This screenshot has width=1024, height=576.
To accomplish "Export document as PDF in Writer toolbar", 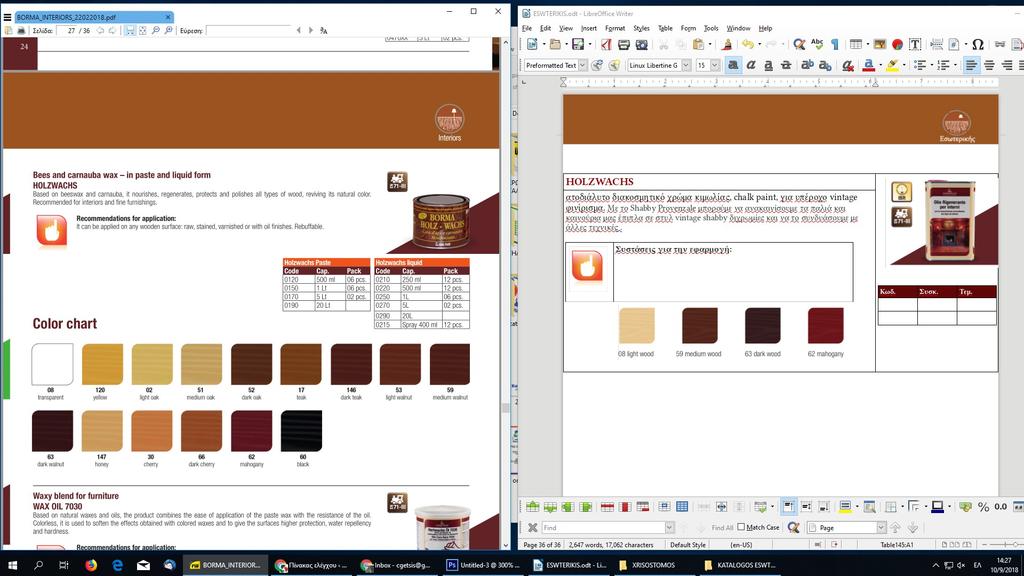I will (607, 44).
